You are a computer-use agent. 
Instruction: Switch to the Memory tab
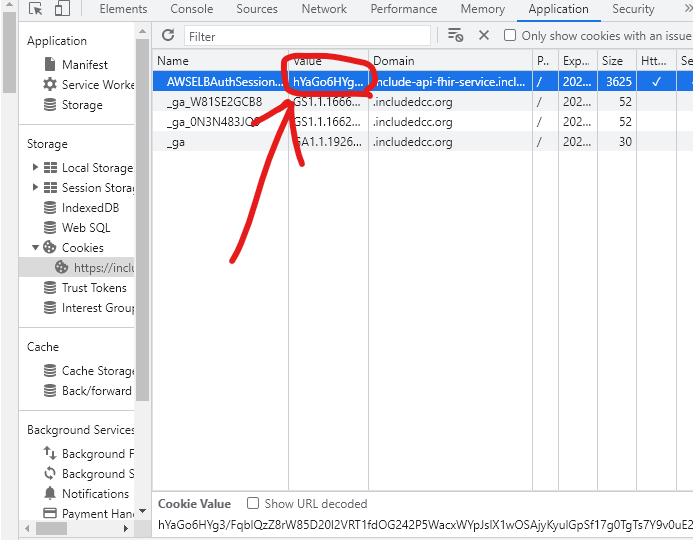click(x=483, y=9)
